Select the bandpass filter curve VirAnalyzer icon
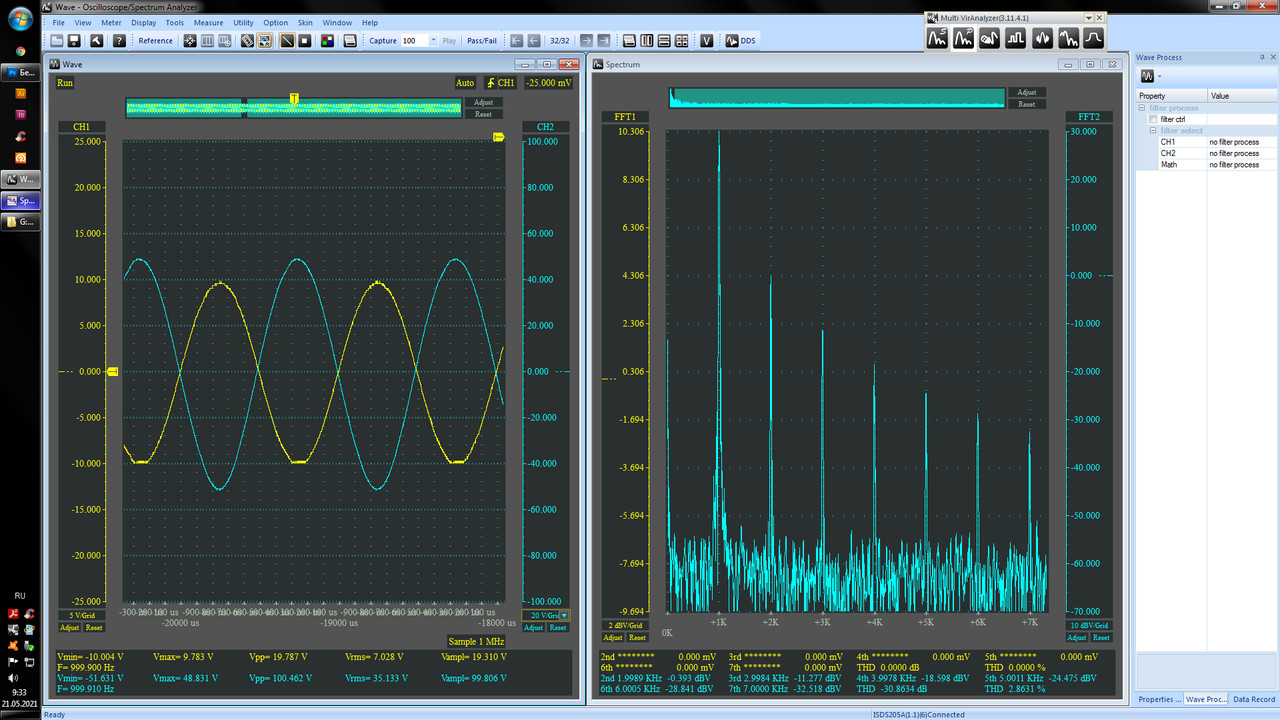The width and height of the screenshot is (1280, 720). 1093,38
